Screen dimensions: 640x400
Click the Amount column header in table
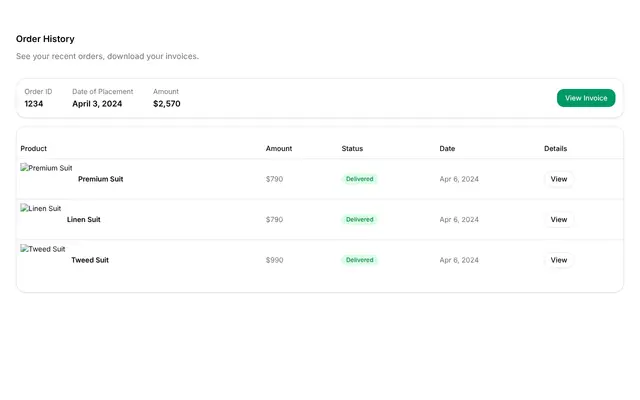coord(279,149)
